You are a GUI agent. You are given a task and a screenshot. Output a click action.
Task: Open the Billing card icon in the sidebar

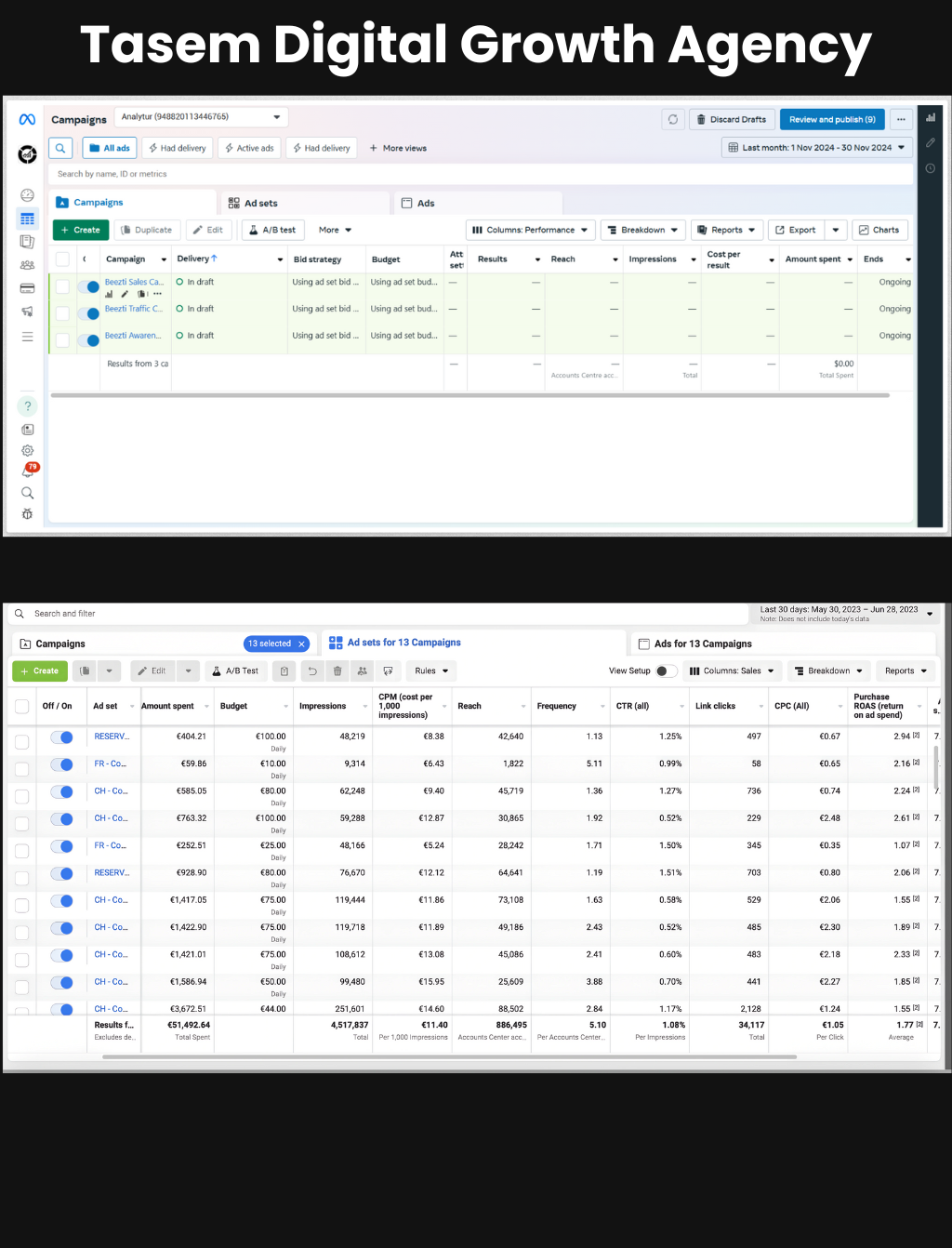(27, 288)
